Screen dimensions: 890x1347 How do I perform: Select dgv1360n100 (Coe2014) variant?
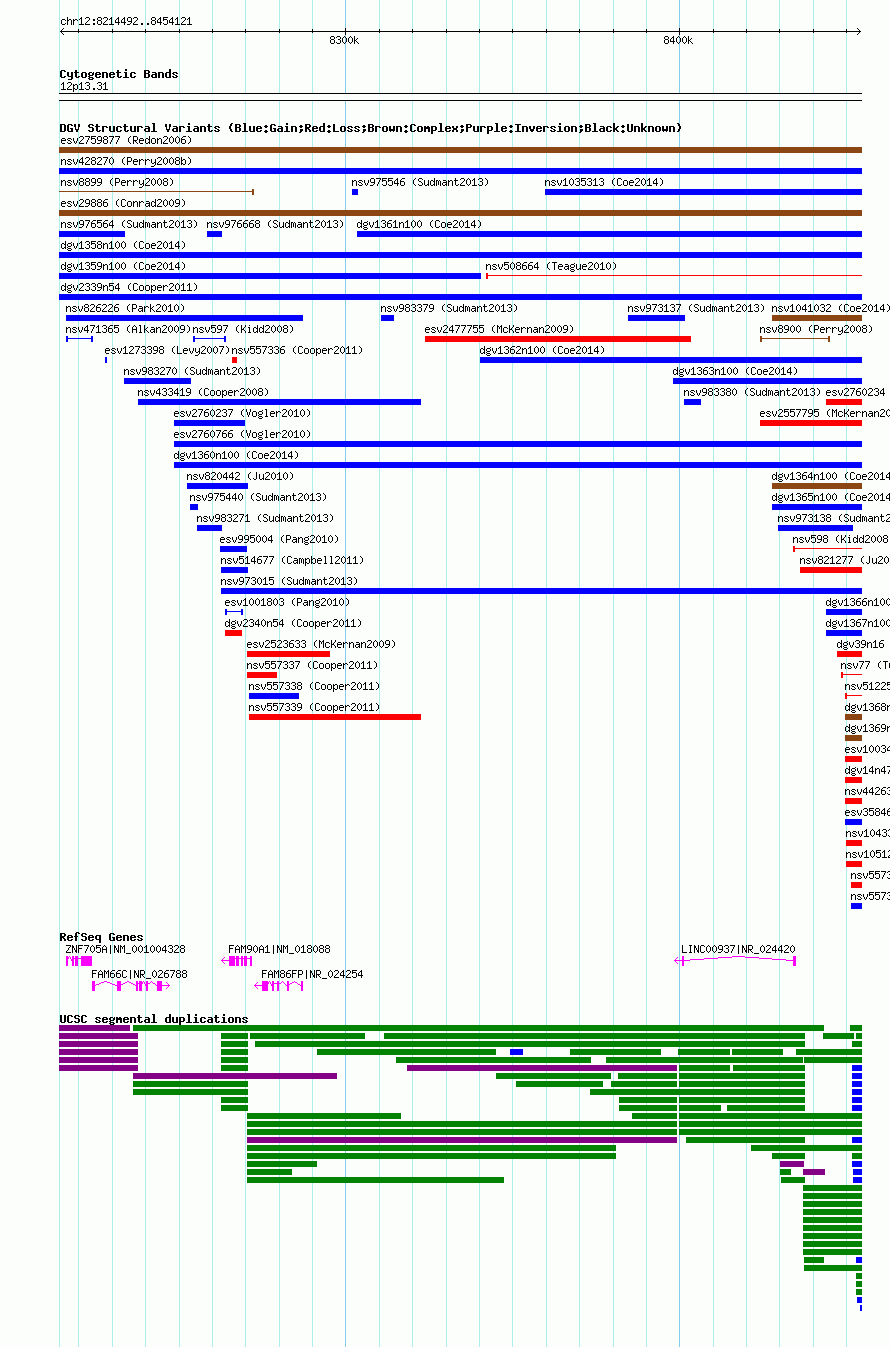518,465
